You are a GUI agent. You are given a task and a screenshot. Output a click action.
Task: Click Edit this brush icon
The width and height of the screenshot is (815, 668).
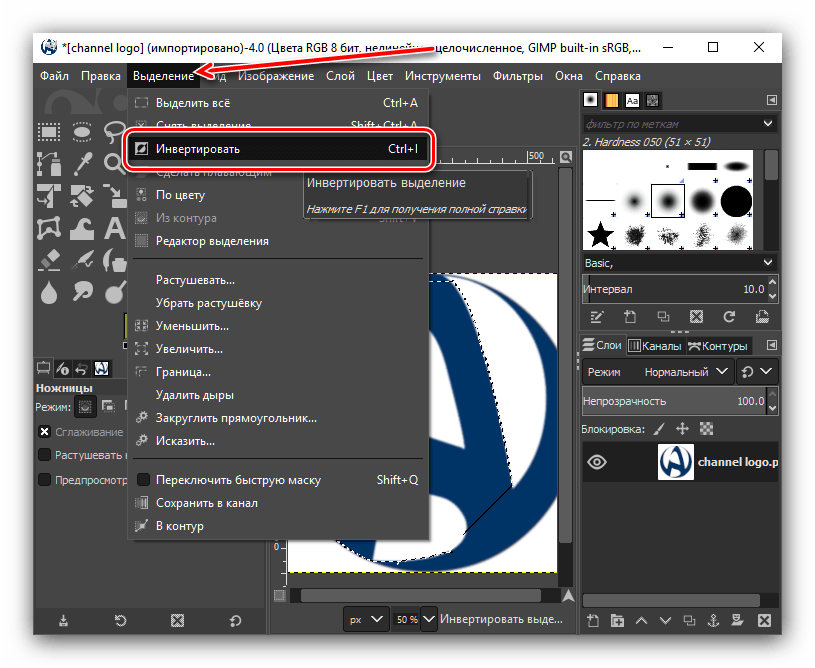(x=597, y=317)
